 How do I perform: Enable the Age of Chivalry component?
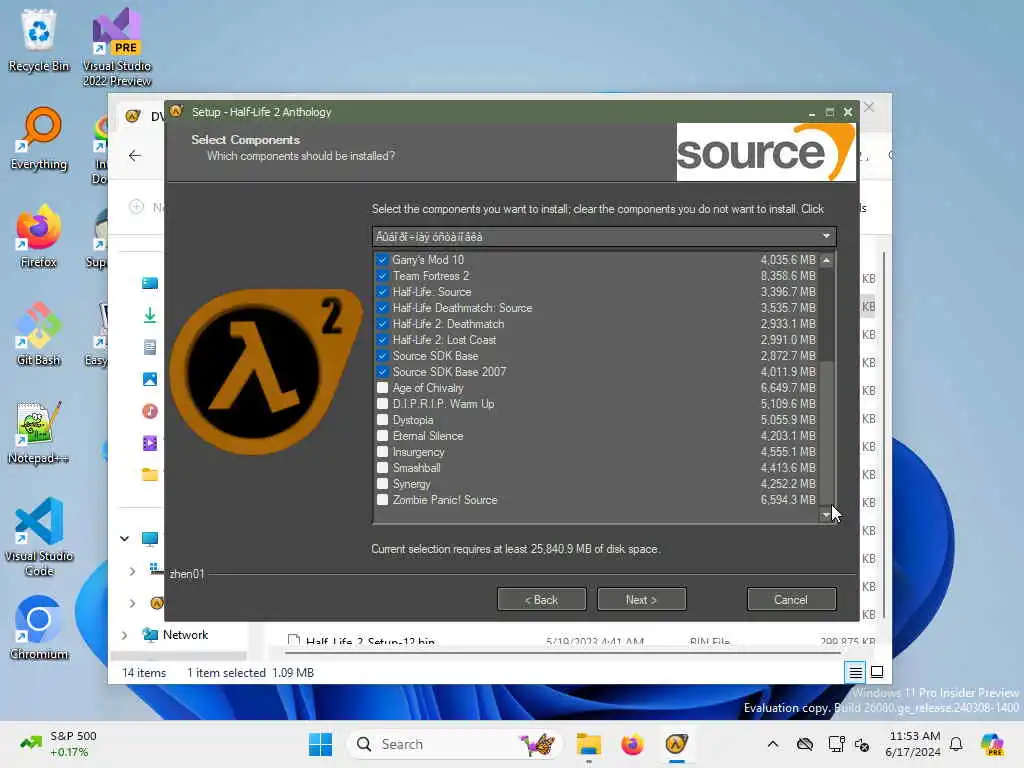pyautogui.click(x=383, y=388)
